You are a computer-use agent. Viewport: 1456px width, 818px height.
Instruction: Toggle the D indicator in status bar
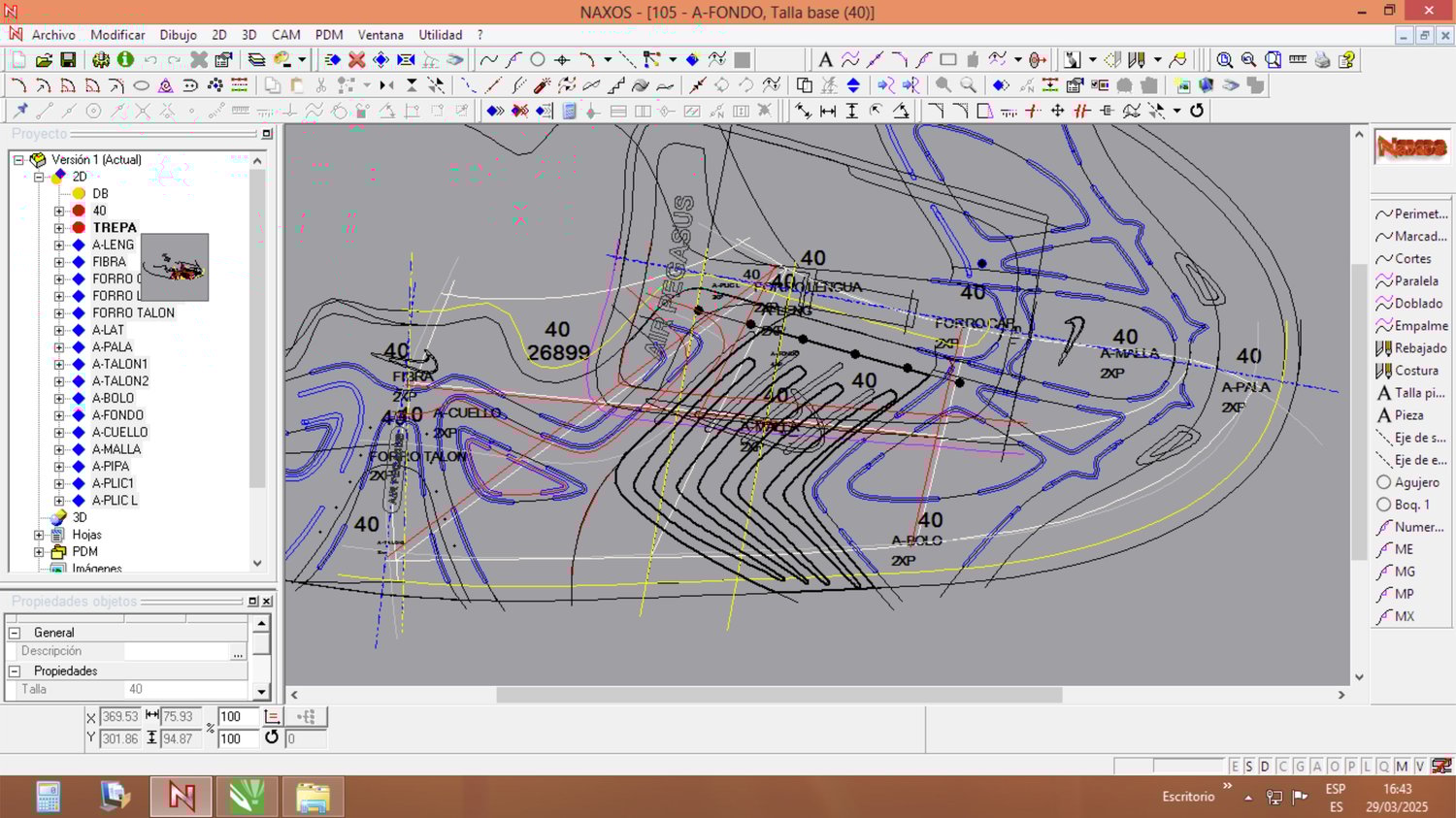click(1265, 767)
